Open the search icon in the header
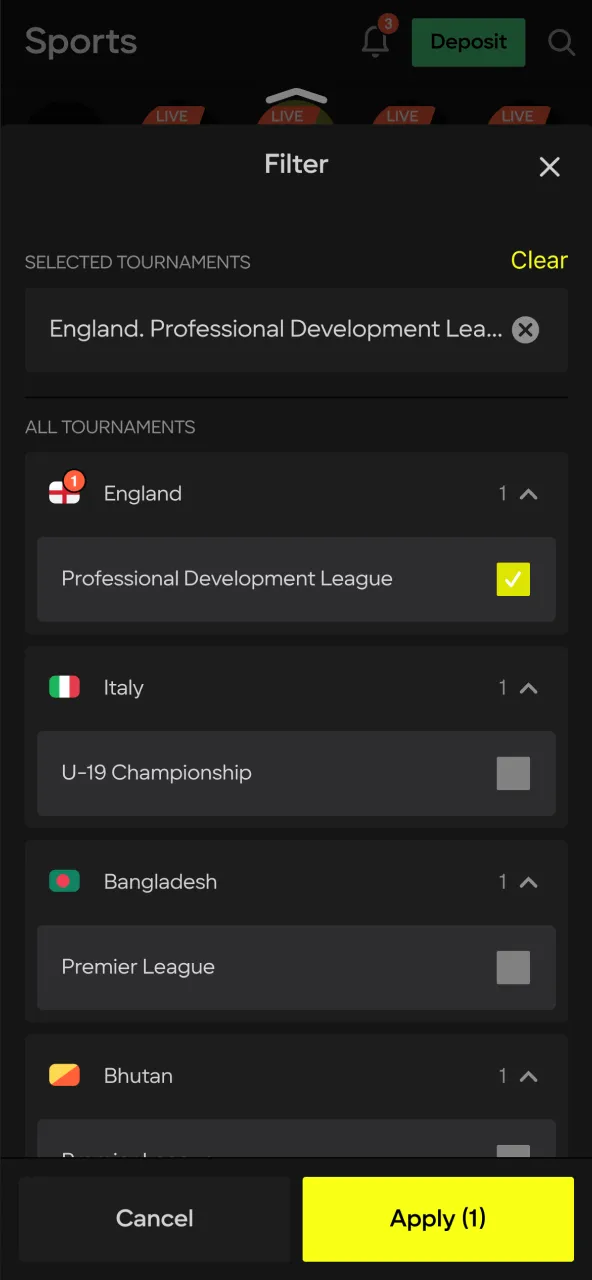This screenshot has height=1280, width=592. pyautogui.click(x=561, y=42)
